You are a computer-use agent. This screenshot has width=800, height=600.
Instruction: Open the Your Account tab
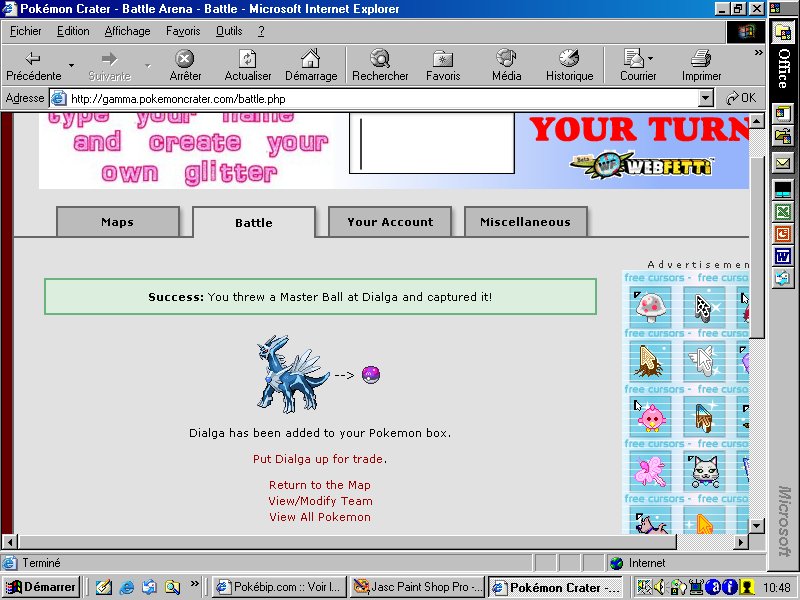click(390, 222)
